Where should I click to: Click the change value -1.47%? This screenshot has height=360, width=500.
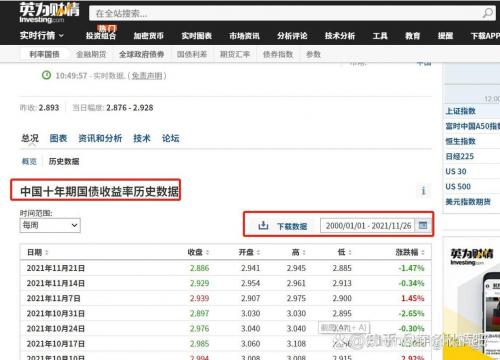412,268
